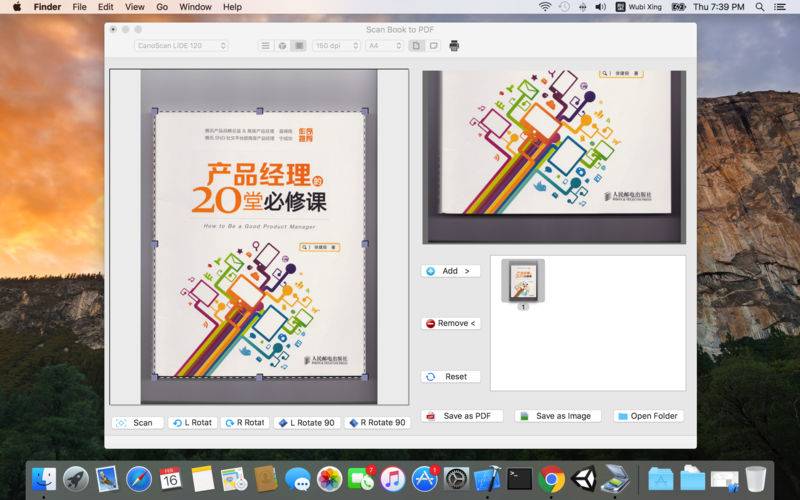Screen dimensions: 800x500
Task: Open the File menu
Action: pyautogui.click(x=80, y=7)
